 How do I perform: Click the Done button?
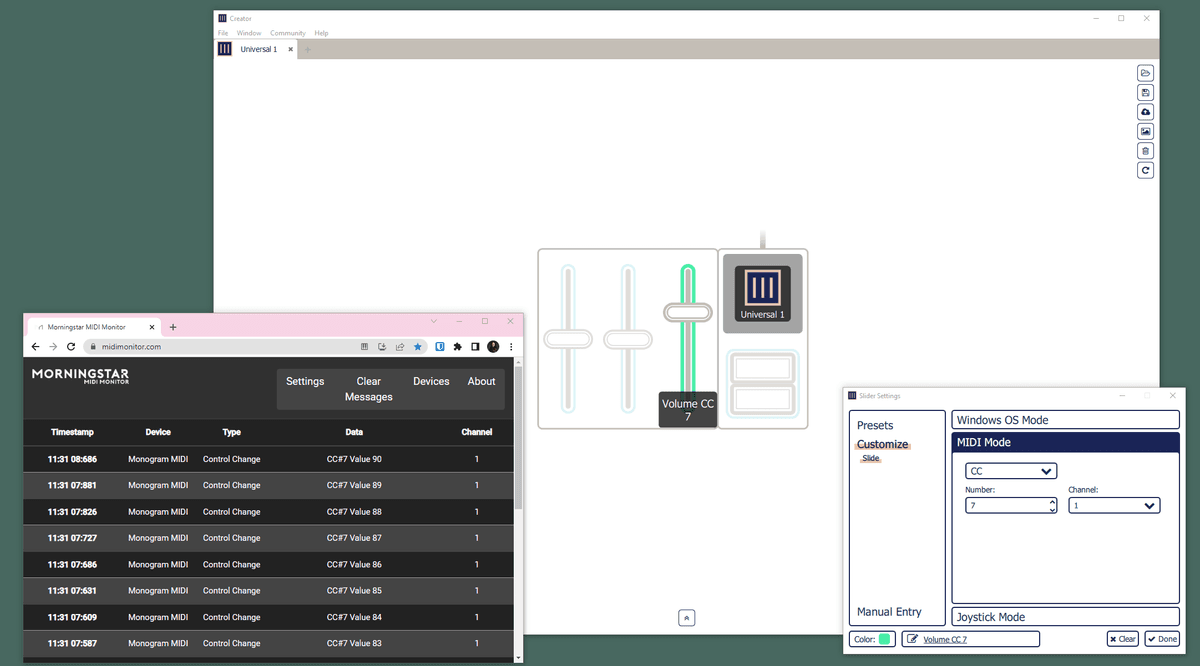pos(1162,639)
